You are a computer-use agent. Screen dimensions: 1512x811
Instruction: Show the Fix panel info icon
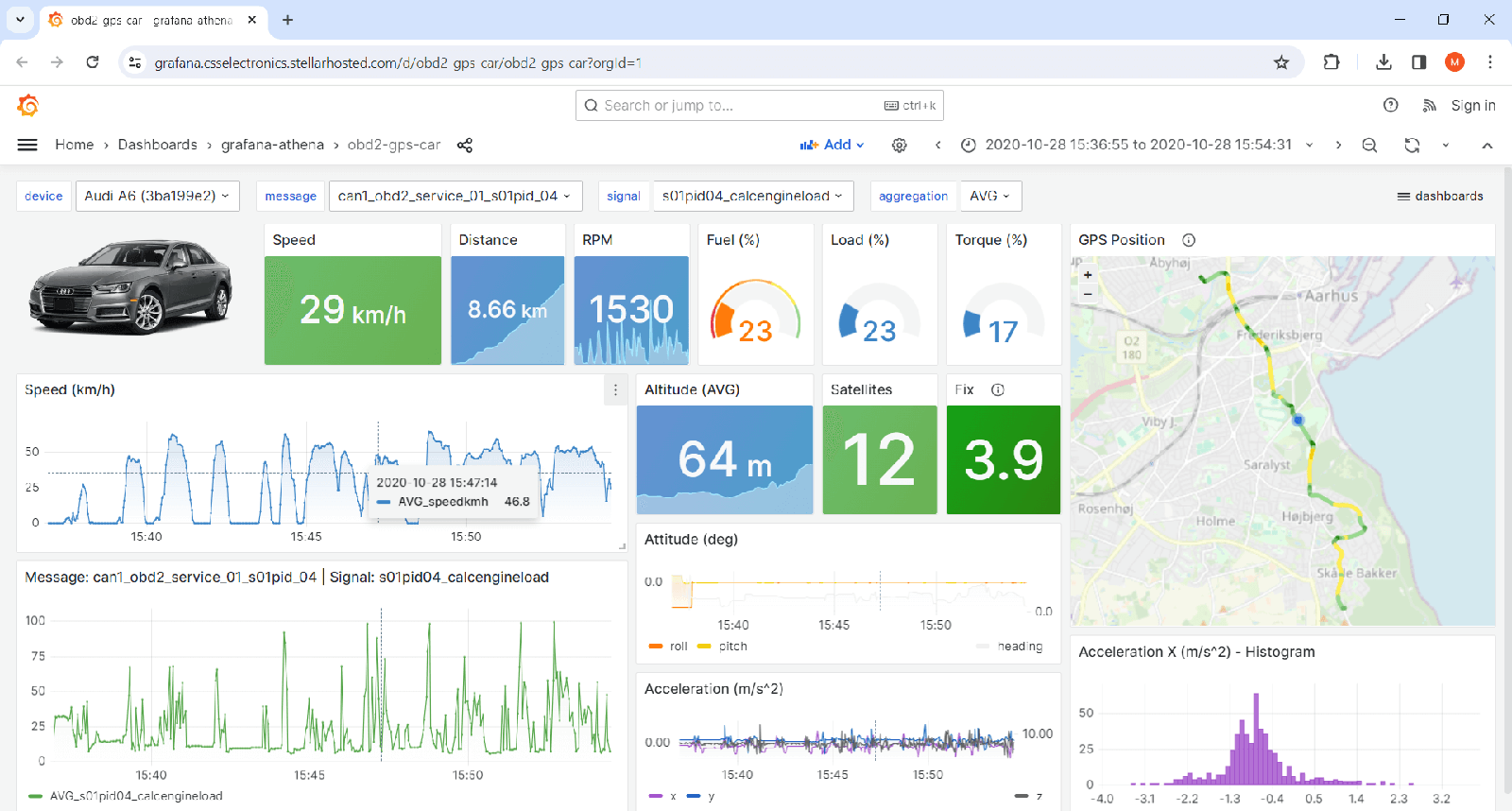pos(998,389)
